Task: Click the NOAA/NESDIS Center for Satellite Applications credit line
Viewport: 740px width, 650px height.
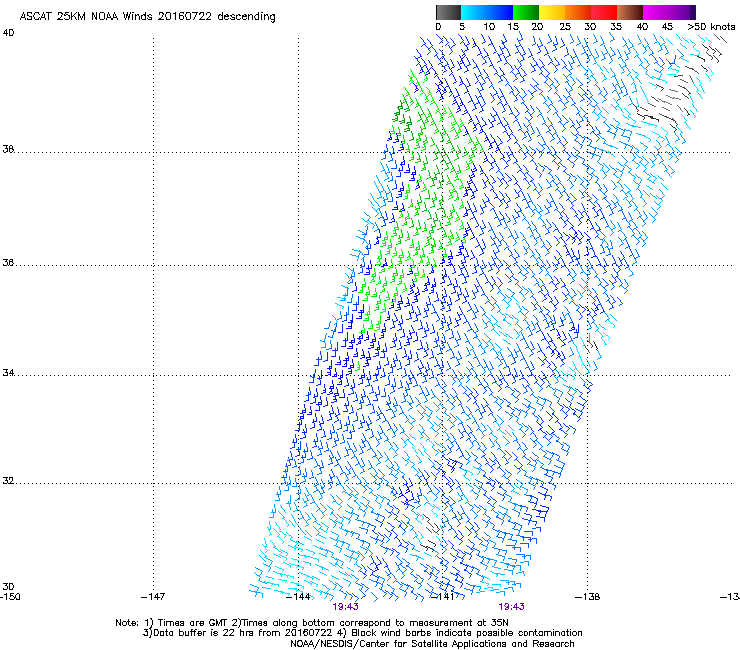Action: [x=432, y=644]
